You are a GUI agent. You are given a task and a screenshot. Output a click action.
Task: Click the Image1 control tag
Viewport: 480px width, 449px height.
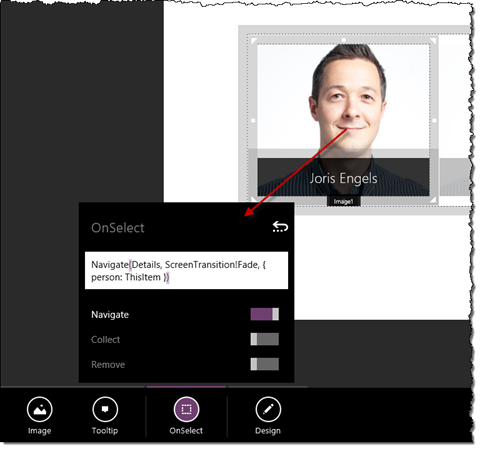pyautogui.click(x=343, y=201)
